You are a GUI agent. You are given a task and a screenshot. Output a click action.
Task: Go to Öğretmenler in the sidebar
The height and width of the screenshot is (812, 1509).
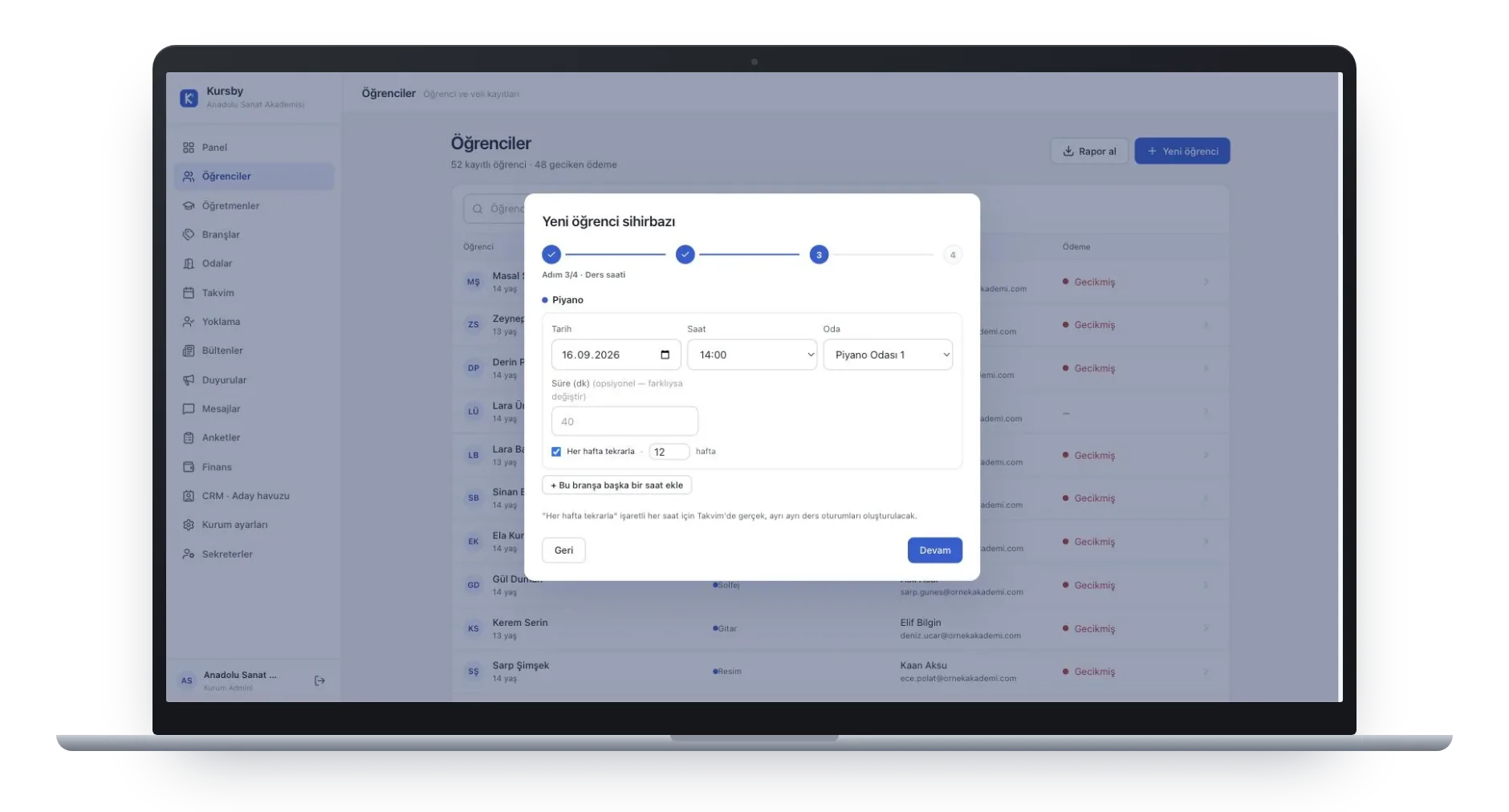pyautogui.click(x=254, y=206)
